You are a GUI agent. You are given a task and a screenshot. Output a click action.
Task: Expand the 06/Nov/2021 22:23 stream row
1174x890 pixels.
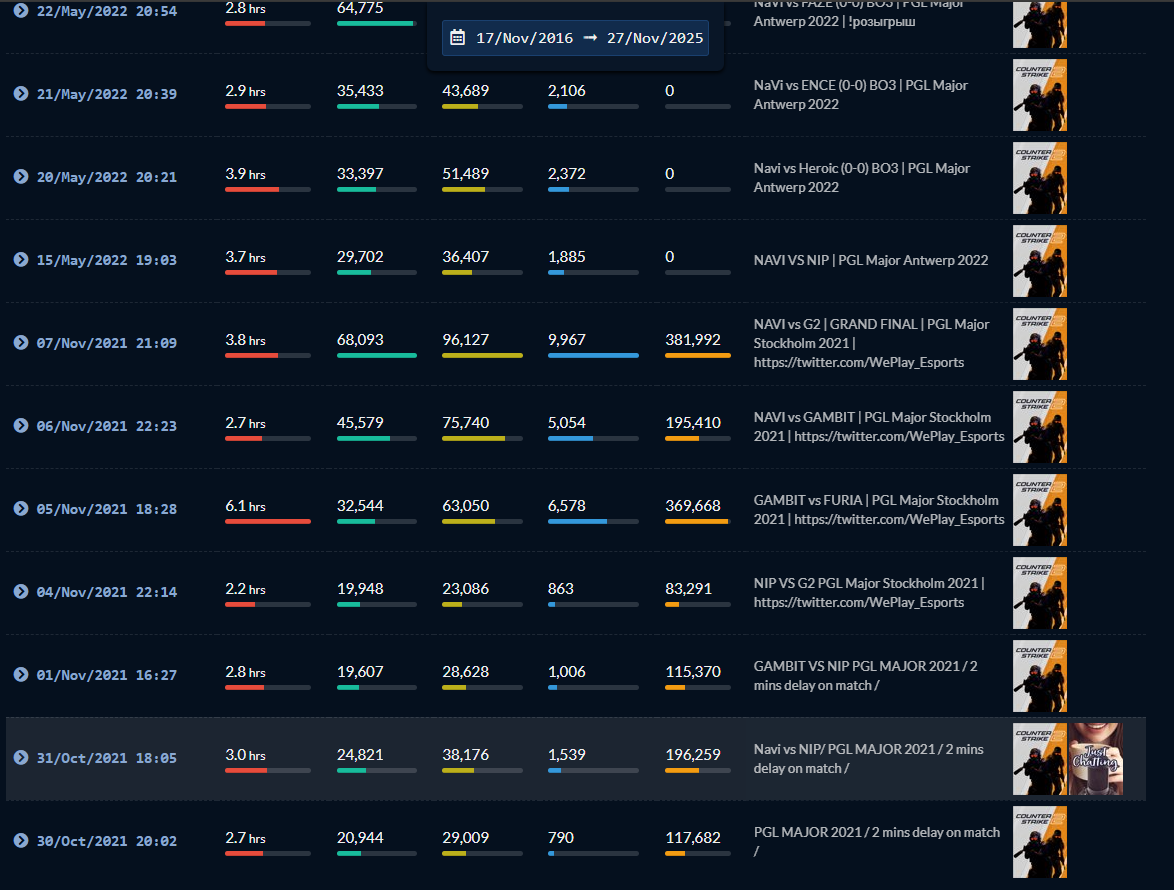[x=21, y=426]
